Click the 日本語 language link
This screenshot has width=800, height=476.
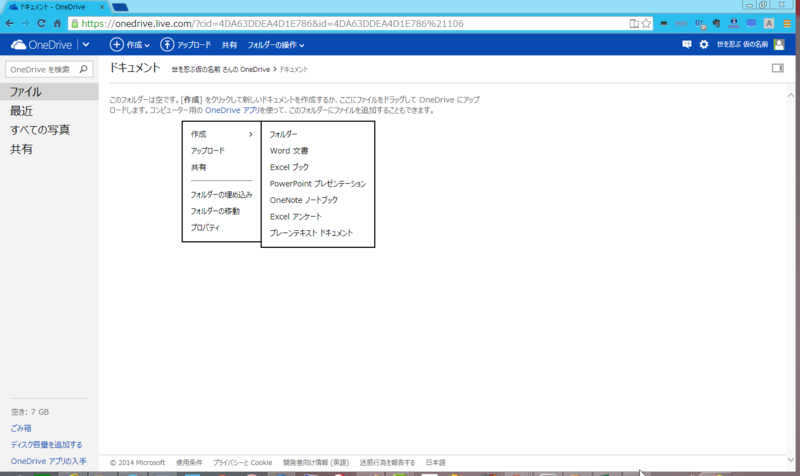(x=436, y=463)
